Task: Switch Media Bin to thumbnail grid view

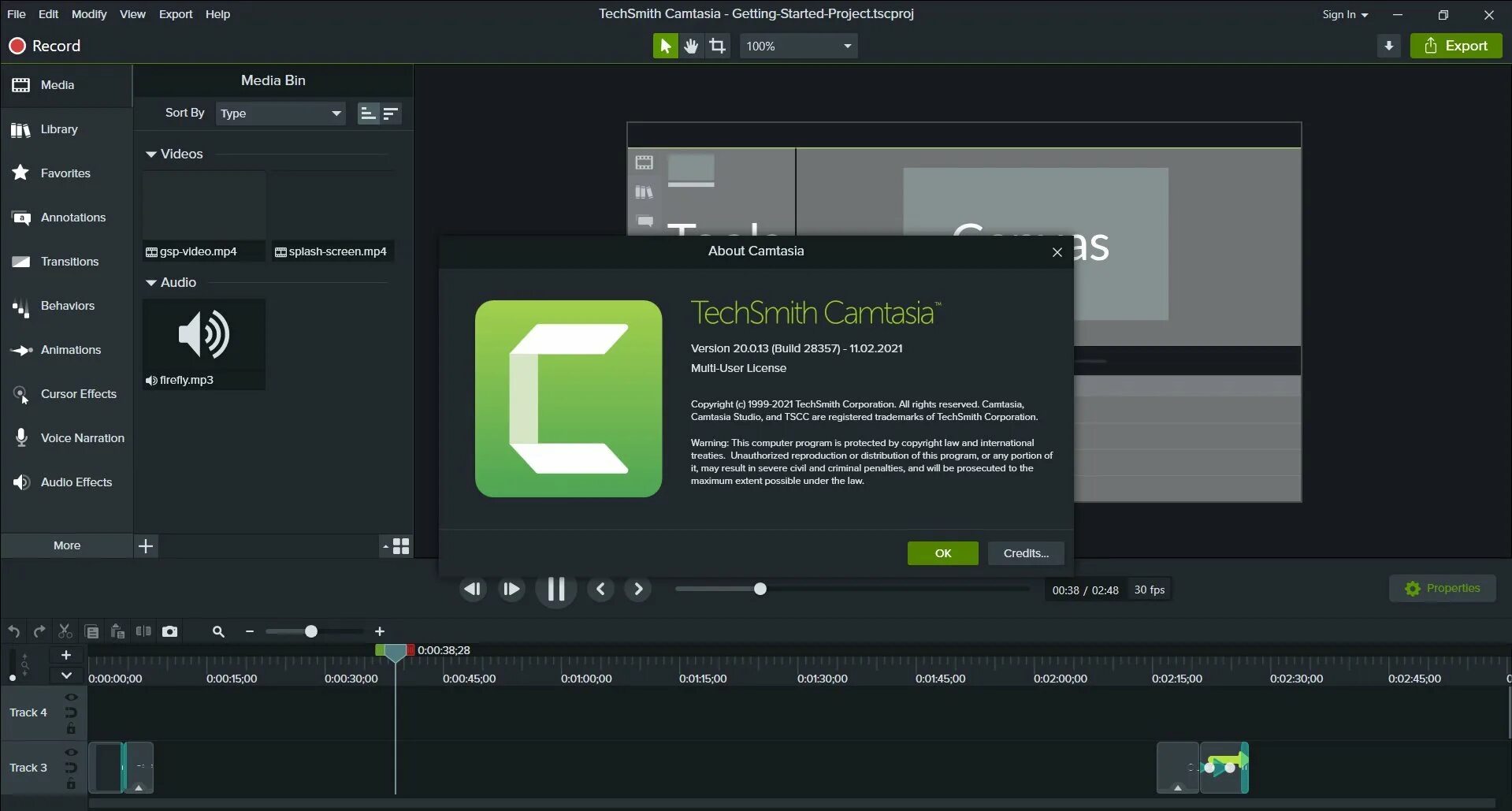Action: tap(401, 546)
